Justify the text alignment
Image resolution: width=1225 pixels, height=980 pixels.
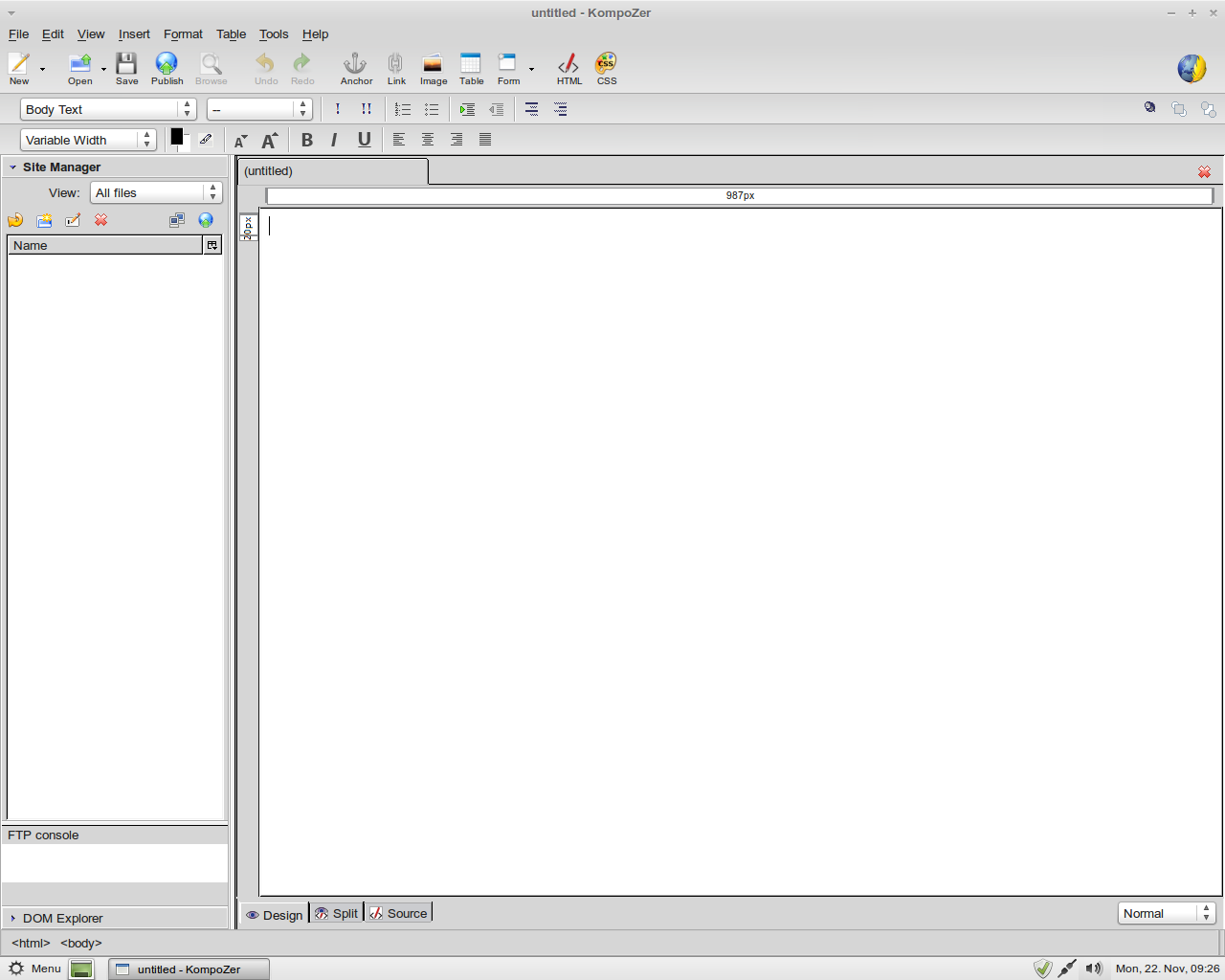point(485,140)
